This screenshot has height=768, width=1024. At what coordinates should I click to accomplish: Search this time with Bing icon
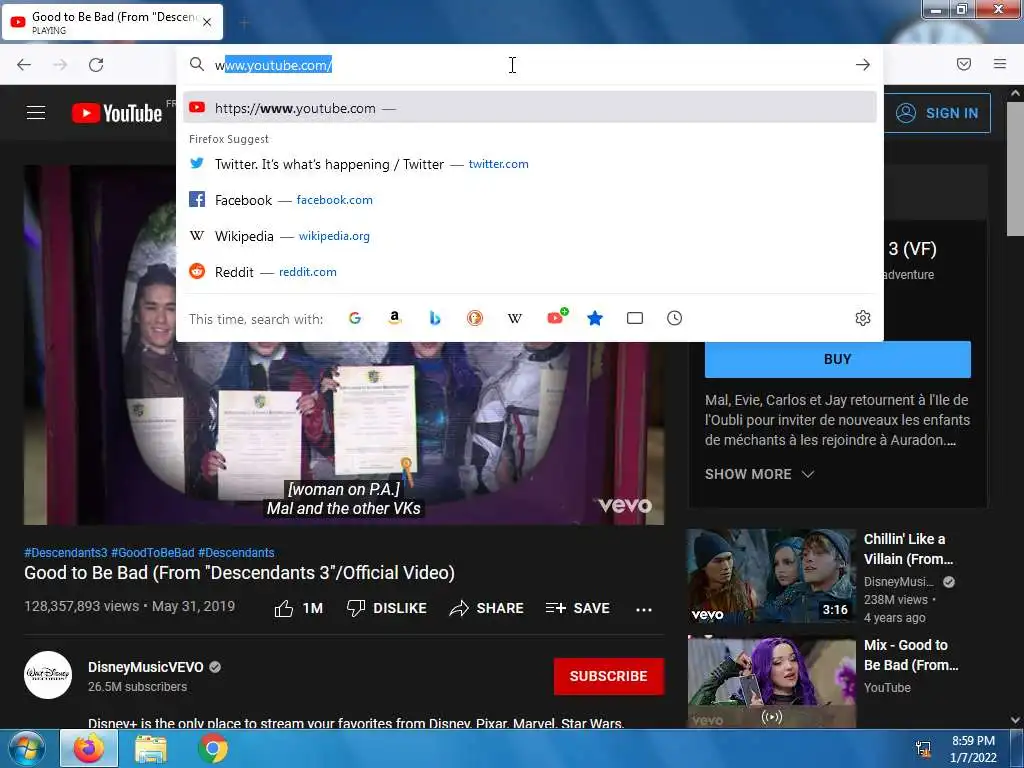(x=435, y=318)
